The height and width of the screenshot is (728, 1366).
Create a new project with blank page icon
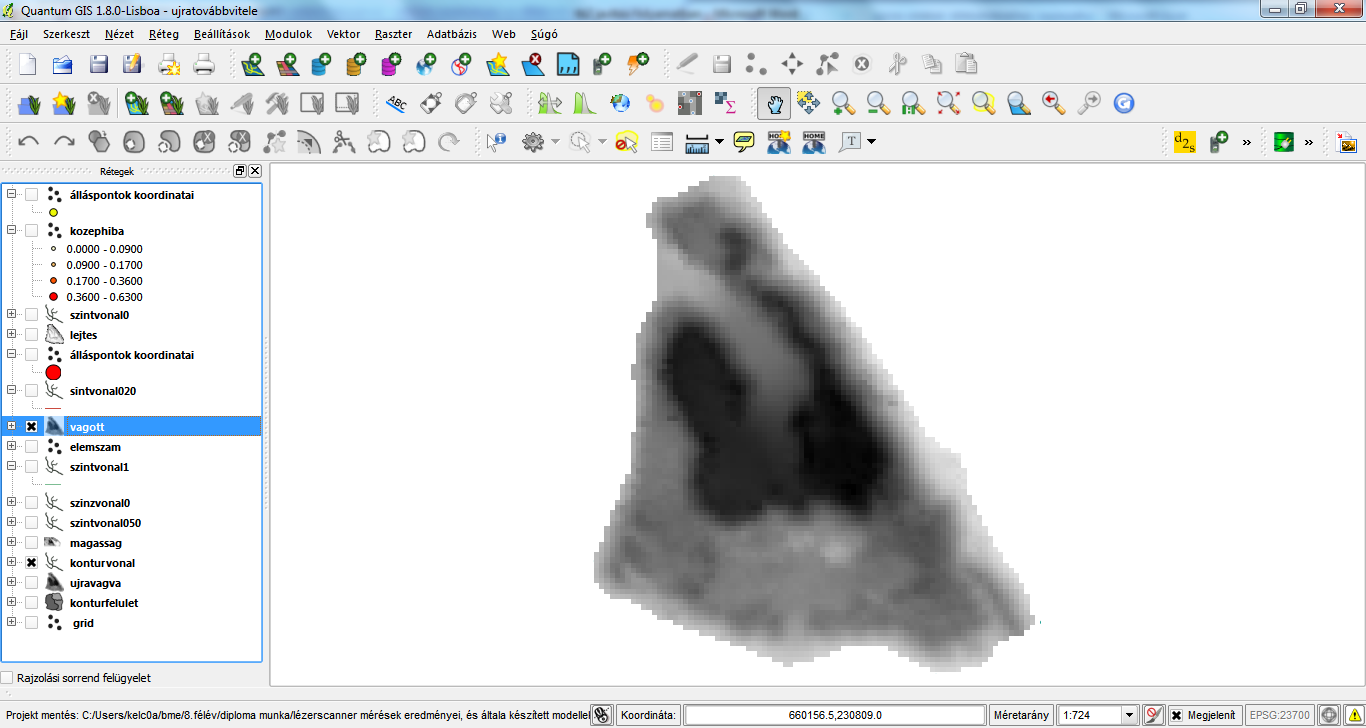(x=27, y=65)
